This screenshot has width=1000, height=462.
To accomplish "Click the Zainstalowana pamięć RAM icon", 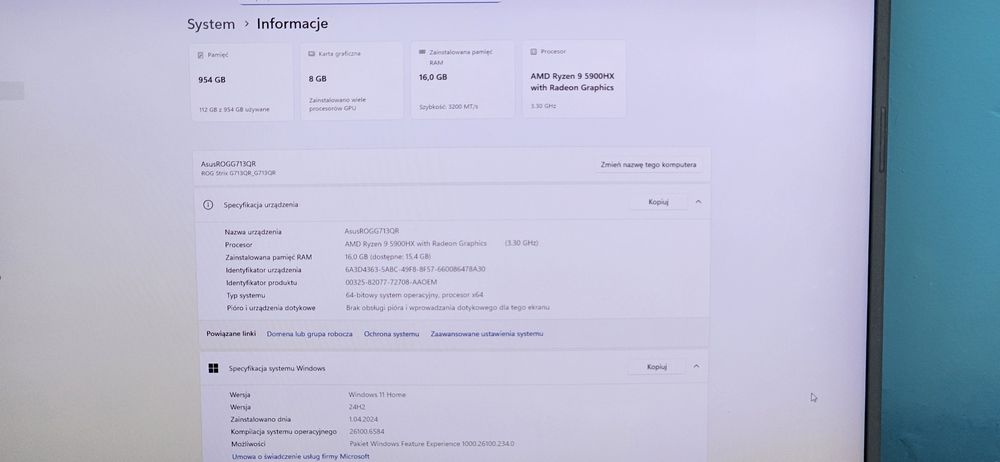I will [x=422, y=52].
